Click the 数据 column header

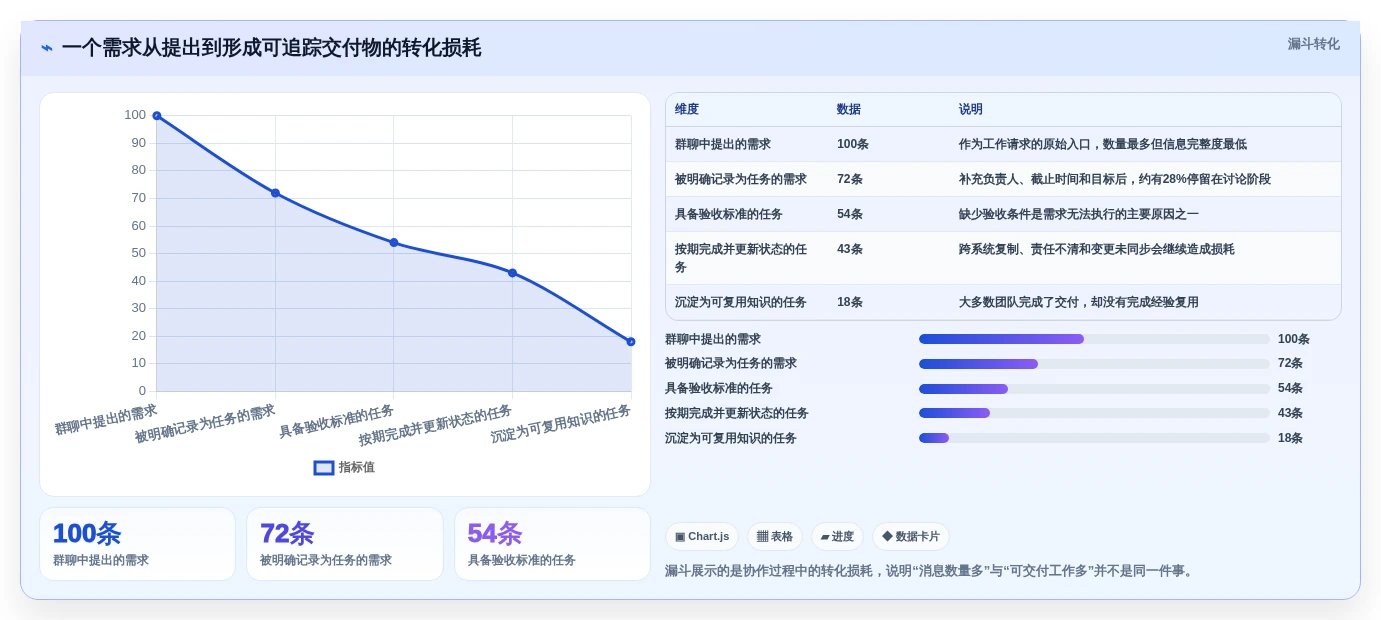[x=849, y=109]
